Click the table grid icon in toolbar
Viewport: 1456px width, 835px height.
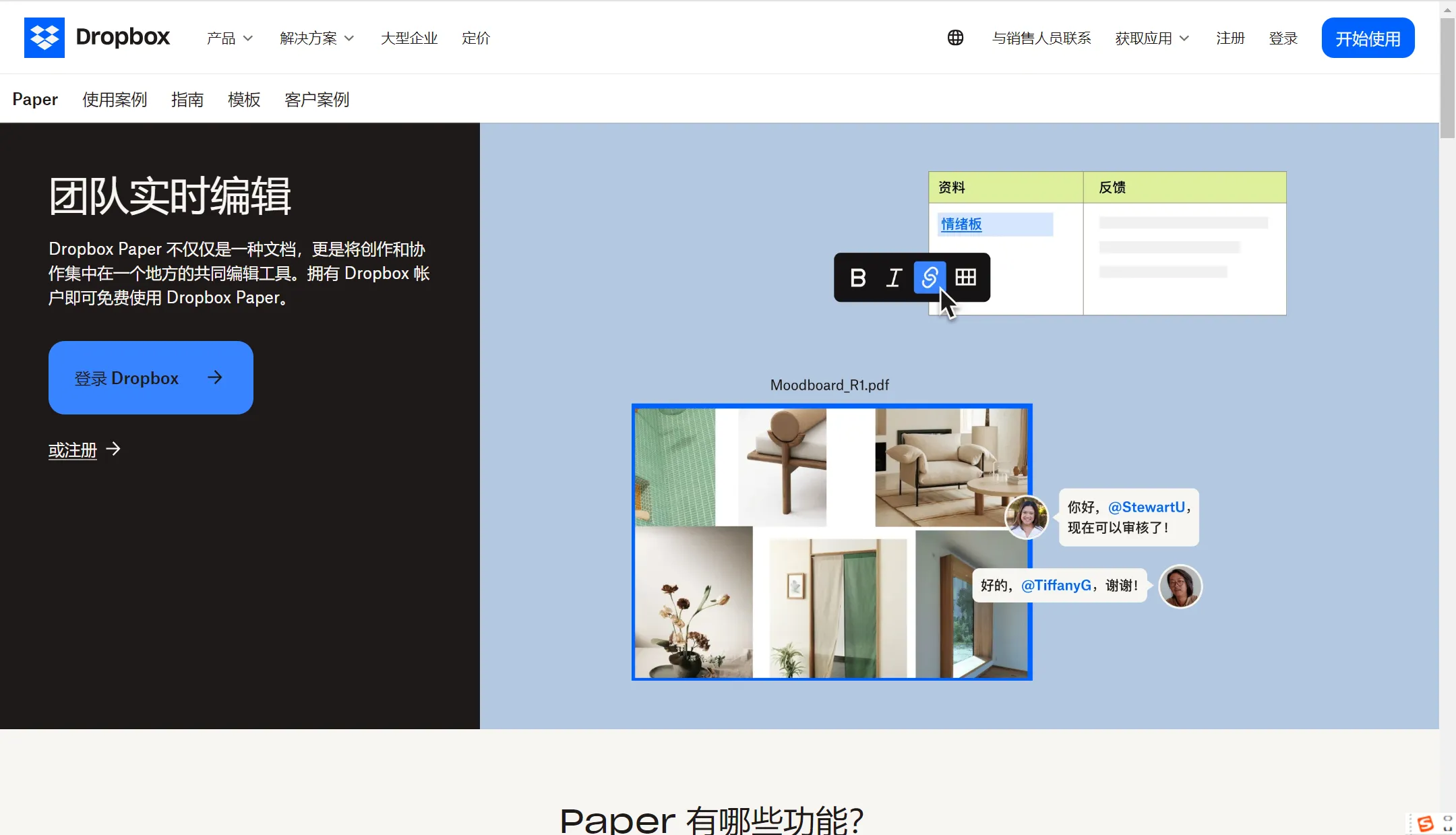click(x=966, y=278)
